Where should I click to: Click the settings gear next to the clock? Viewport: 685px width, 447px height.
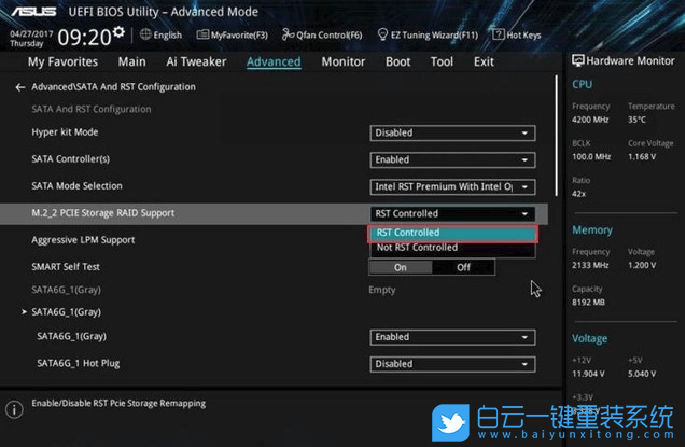click(119, 32)
